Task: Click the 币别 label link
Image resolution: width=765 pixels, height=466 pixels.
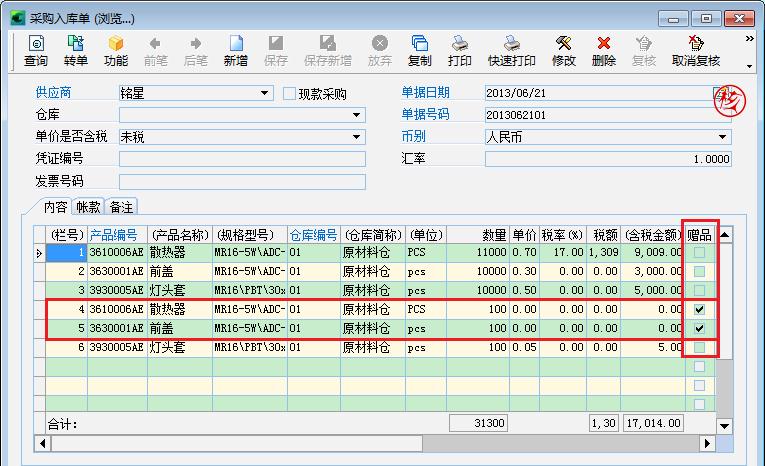Action: point(413,136)
